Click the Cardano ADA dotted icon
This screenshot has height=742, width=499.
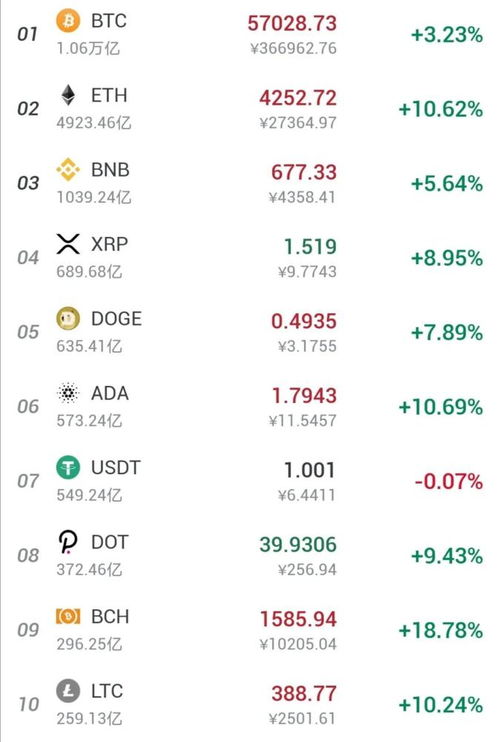68,393
